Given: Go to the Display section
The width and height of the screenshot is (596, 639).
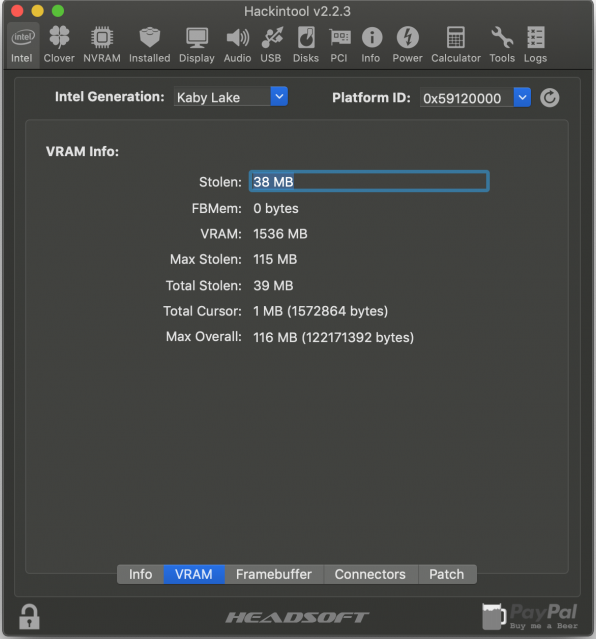Looking at the screenshot, I should 197,45.
